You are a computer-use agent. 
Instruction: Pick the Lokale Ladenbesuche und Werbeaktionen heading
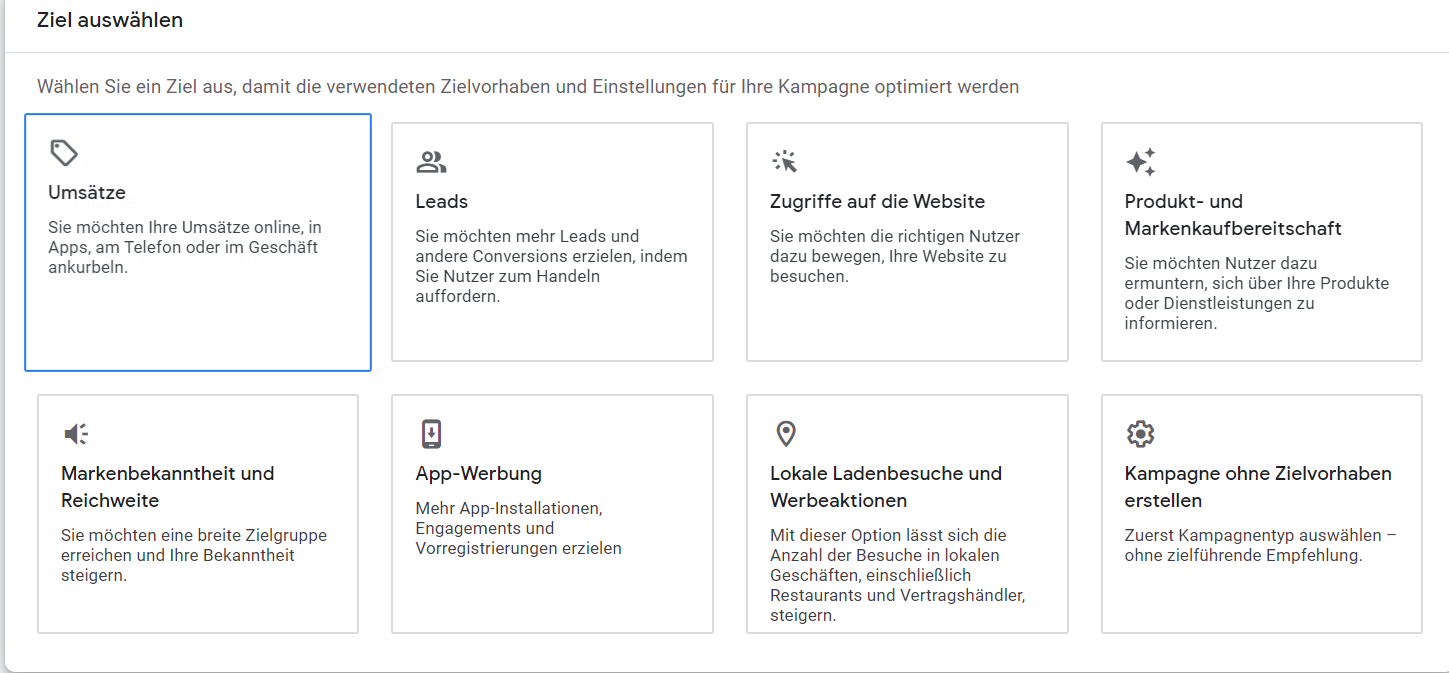(x=886, y=487)
